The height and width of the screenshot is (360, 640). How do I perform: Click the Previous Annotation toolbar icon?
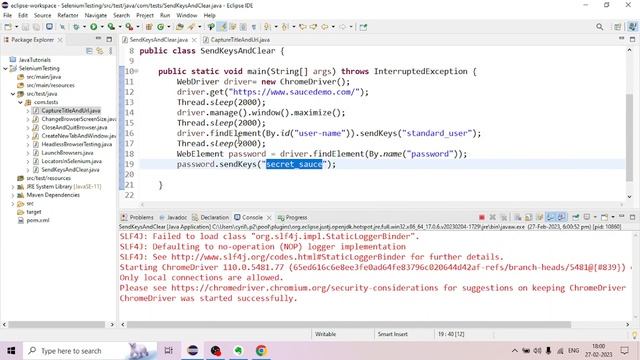(285, 27)
